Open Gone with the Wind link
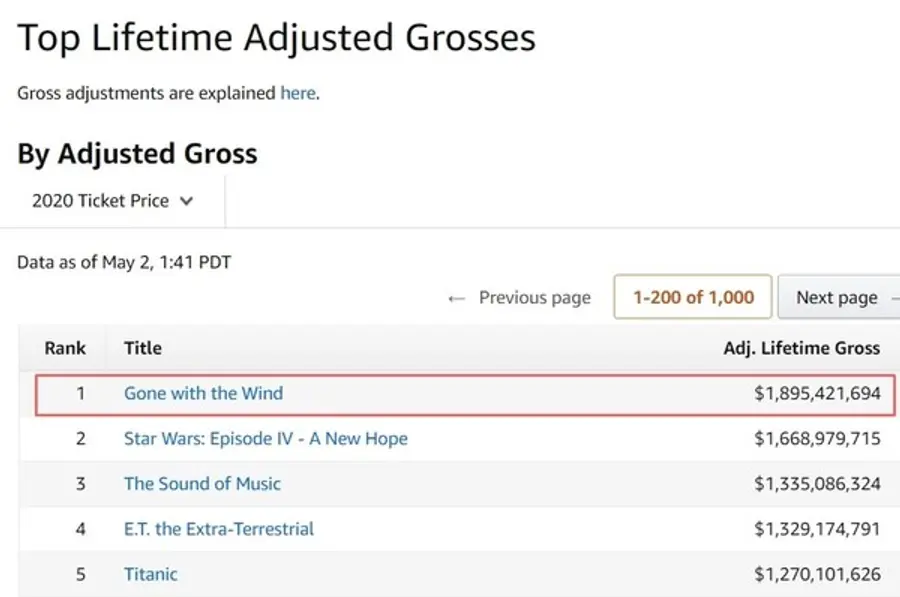This screenshot has height=597, width=900. (204, 393)
